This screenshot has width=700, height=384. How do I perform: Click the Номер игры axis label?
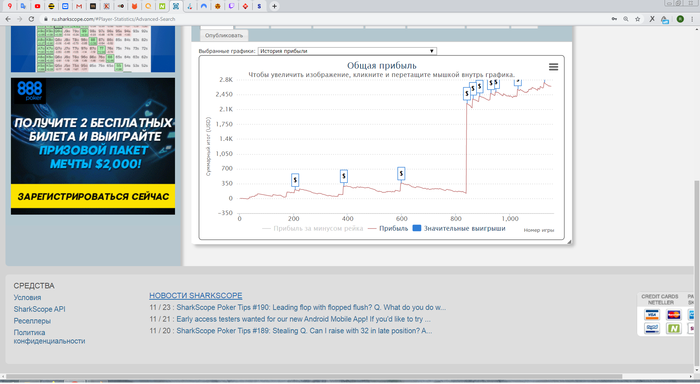(539, 230)
